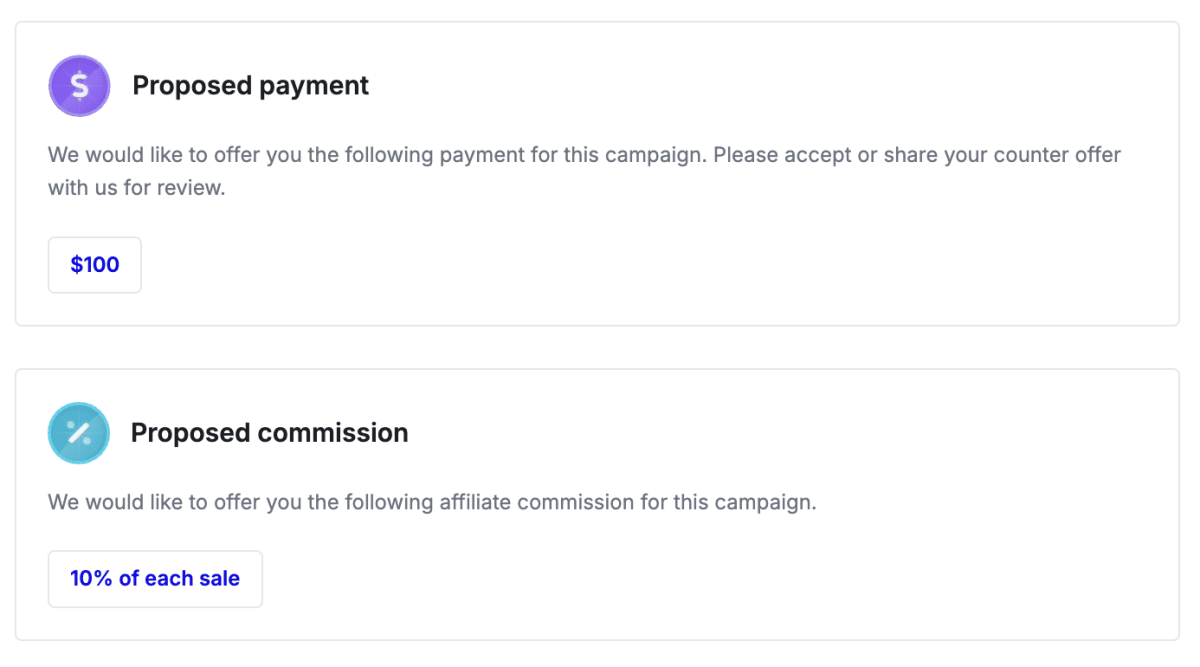Image resolution: width=1200 pixels, height=667 pixels.
Task: Click the white S symbol inside purple circle
Action: [79, 86]
